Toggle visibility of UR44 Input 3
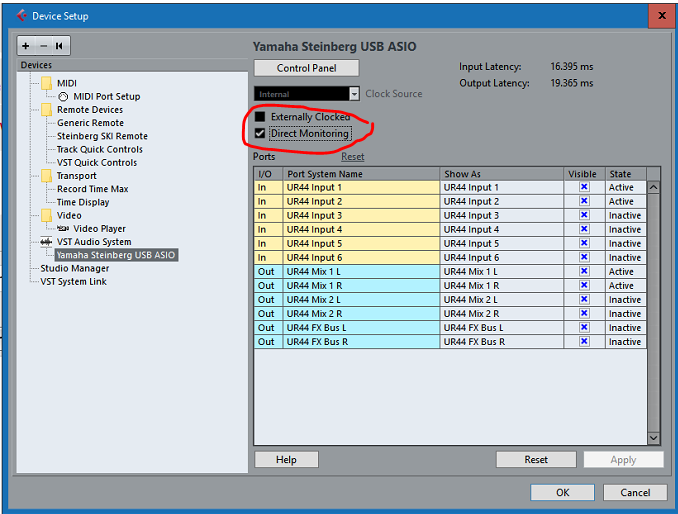The image size is (678, 514). pos(584,215)
